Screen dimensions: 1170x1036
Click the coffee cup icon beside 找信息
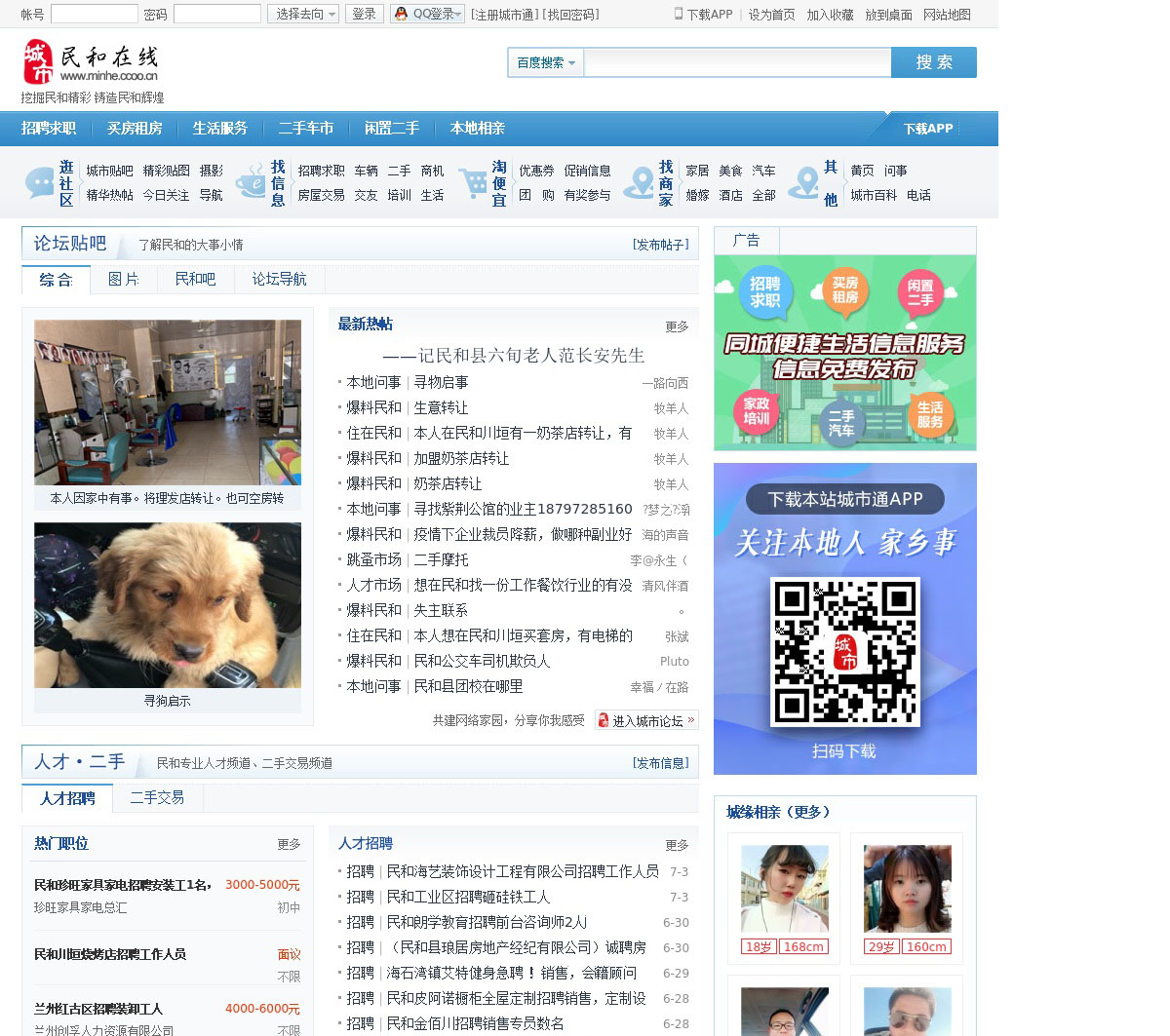(252, 182)
